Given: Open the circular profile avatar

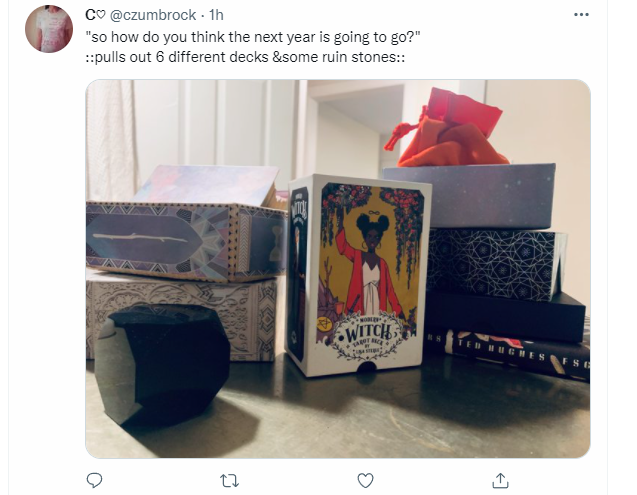Looking at the screenshot, I should click(x=49, y=29).
